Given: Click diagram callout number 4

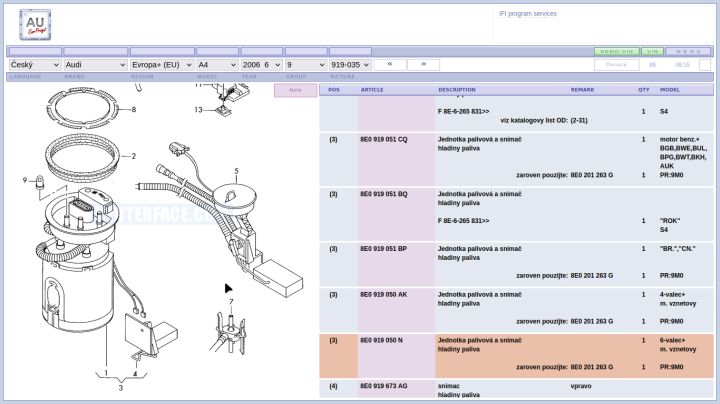Looking at the screenshot, I should [135, 374].
